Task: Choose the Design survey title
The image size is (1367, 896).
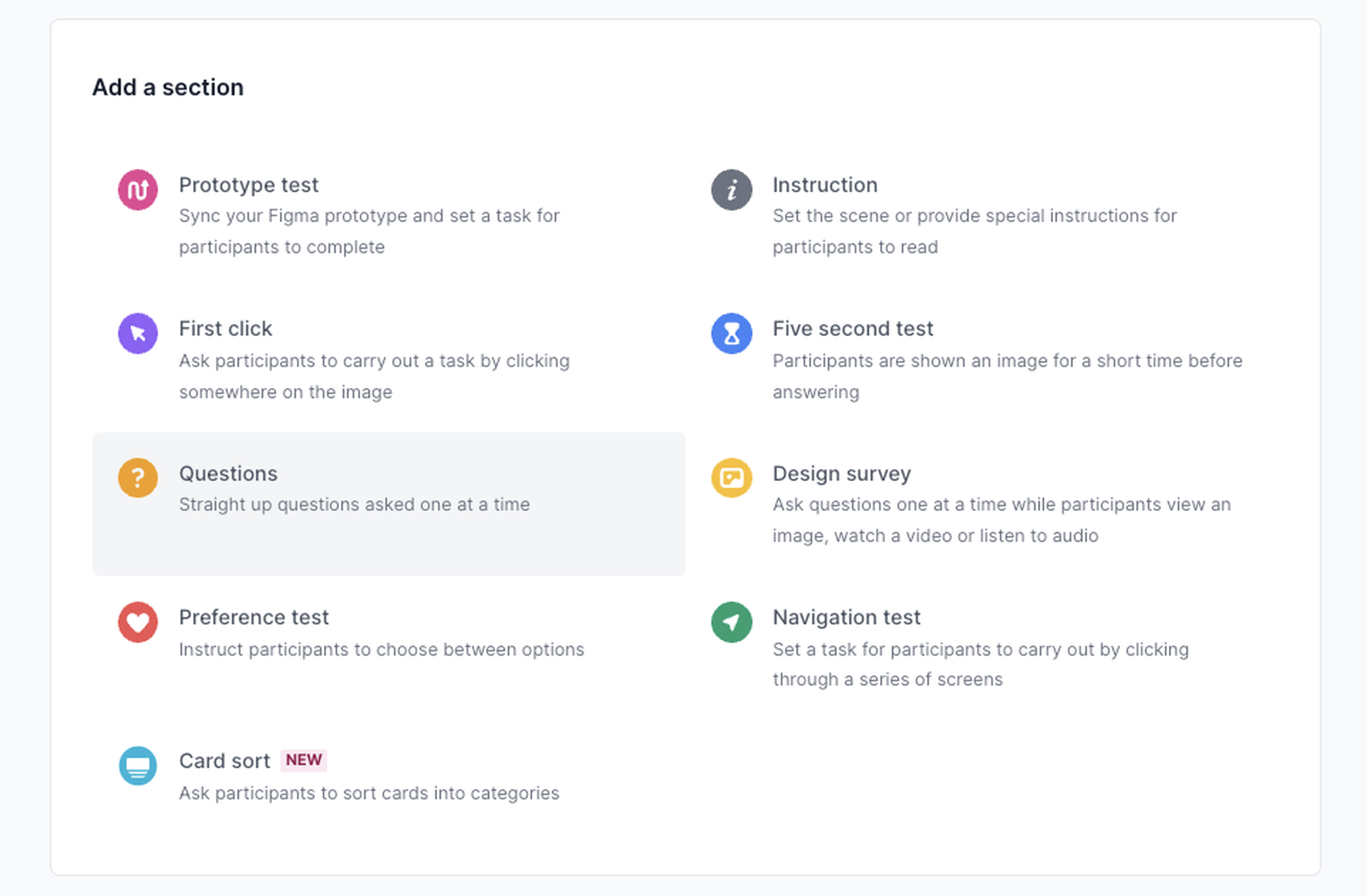Action: 842,474
